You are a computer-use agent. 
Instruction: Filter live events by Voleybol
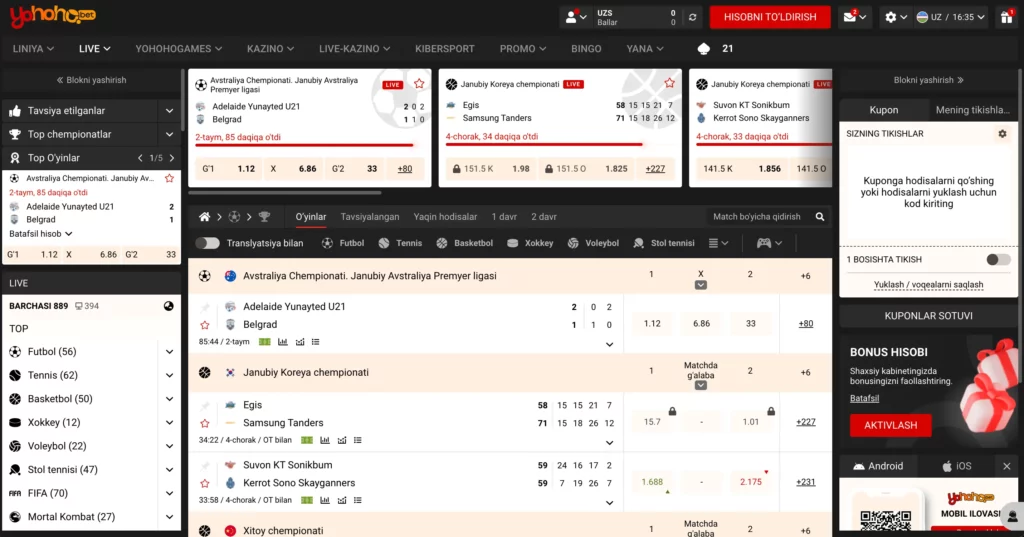[593, 243]
